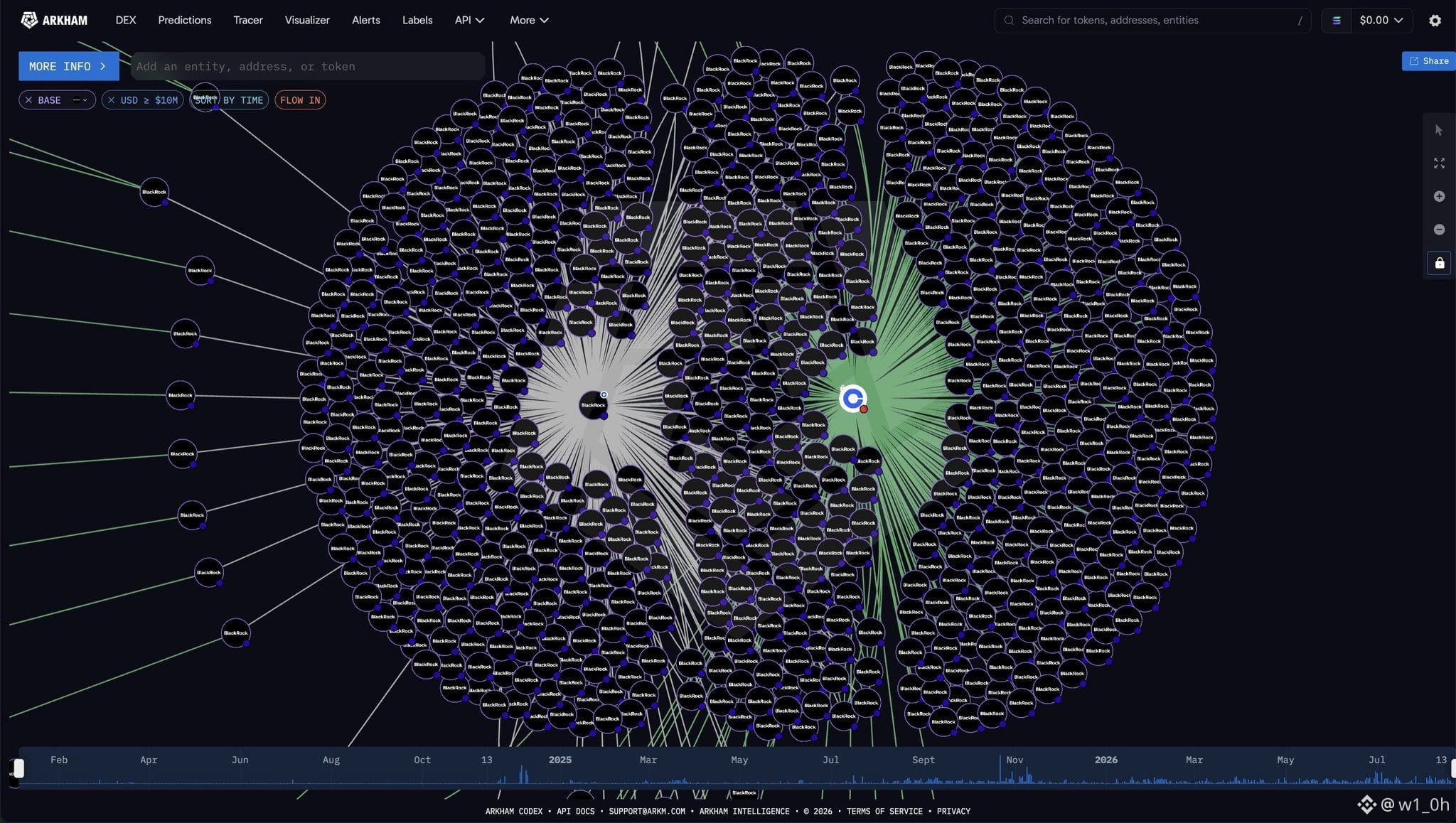Click the SUPPORT@ARKM.COM email link
Viewport: 1456px width, 823px height.
click(647, 811)
